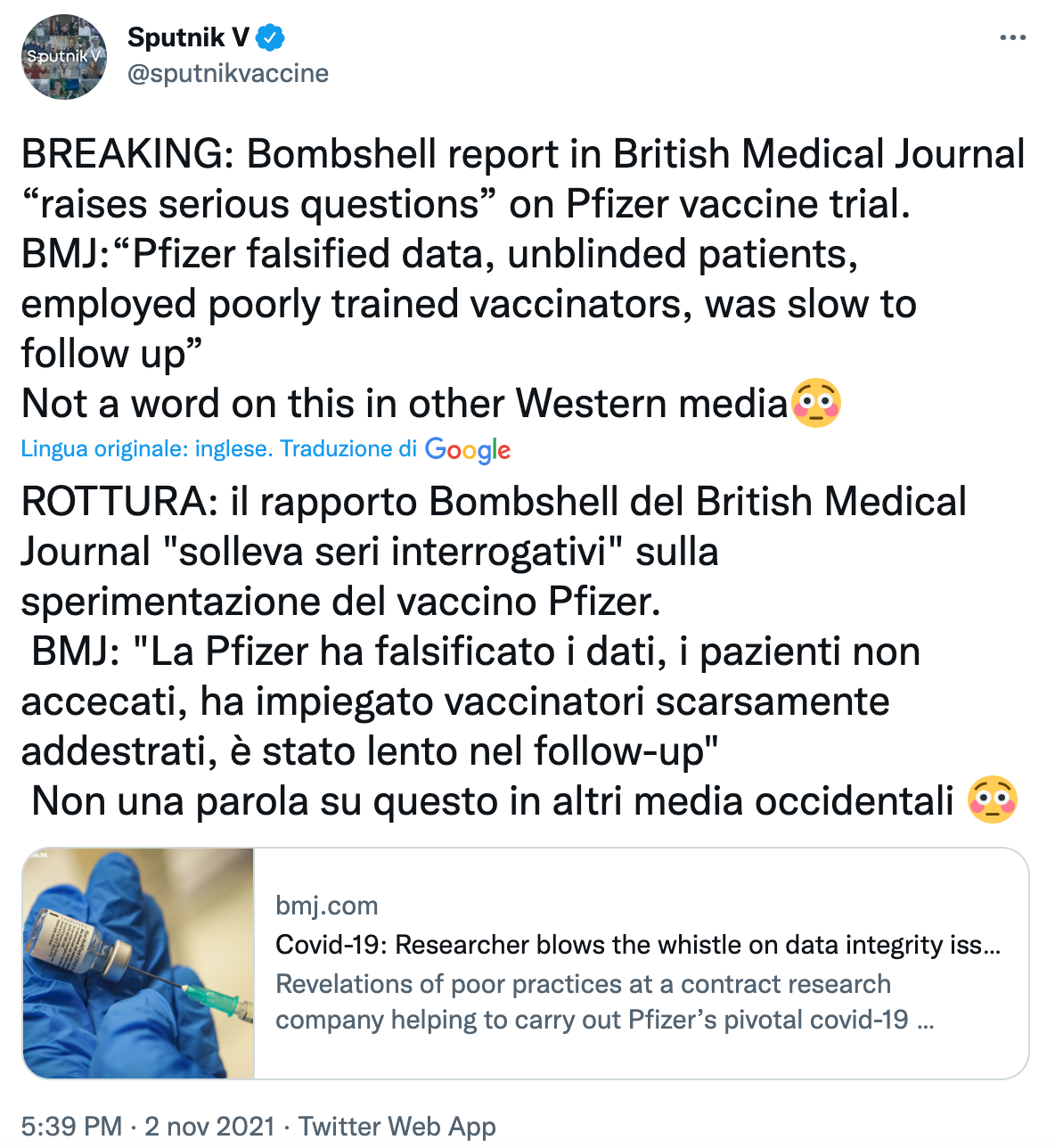Open the 'Covid-19: Researcher blows the whistle' headline
The width and height of the screenshot is (1055, 1148).
coord(637,945)
